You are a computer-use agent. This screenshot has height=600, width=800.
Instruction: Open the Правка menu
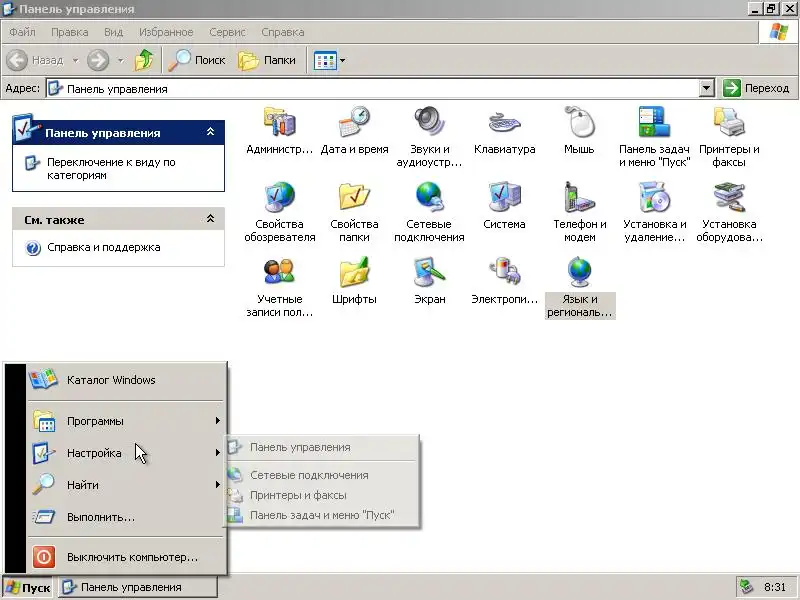(x=69, y=32)
